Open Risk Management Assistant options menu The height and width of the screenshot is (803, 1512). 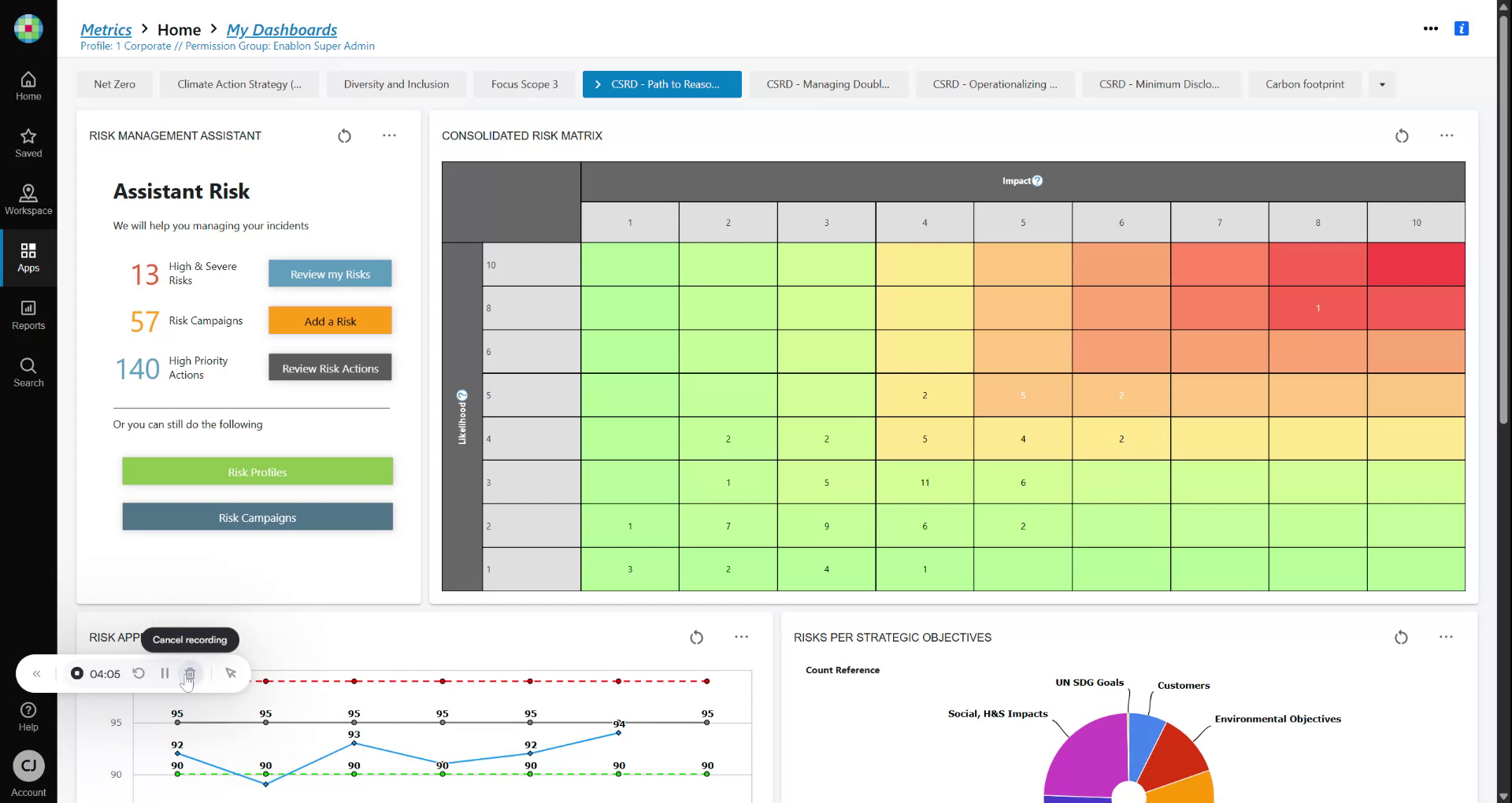click(389, 135)
